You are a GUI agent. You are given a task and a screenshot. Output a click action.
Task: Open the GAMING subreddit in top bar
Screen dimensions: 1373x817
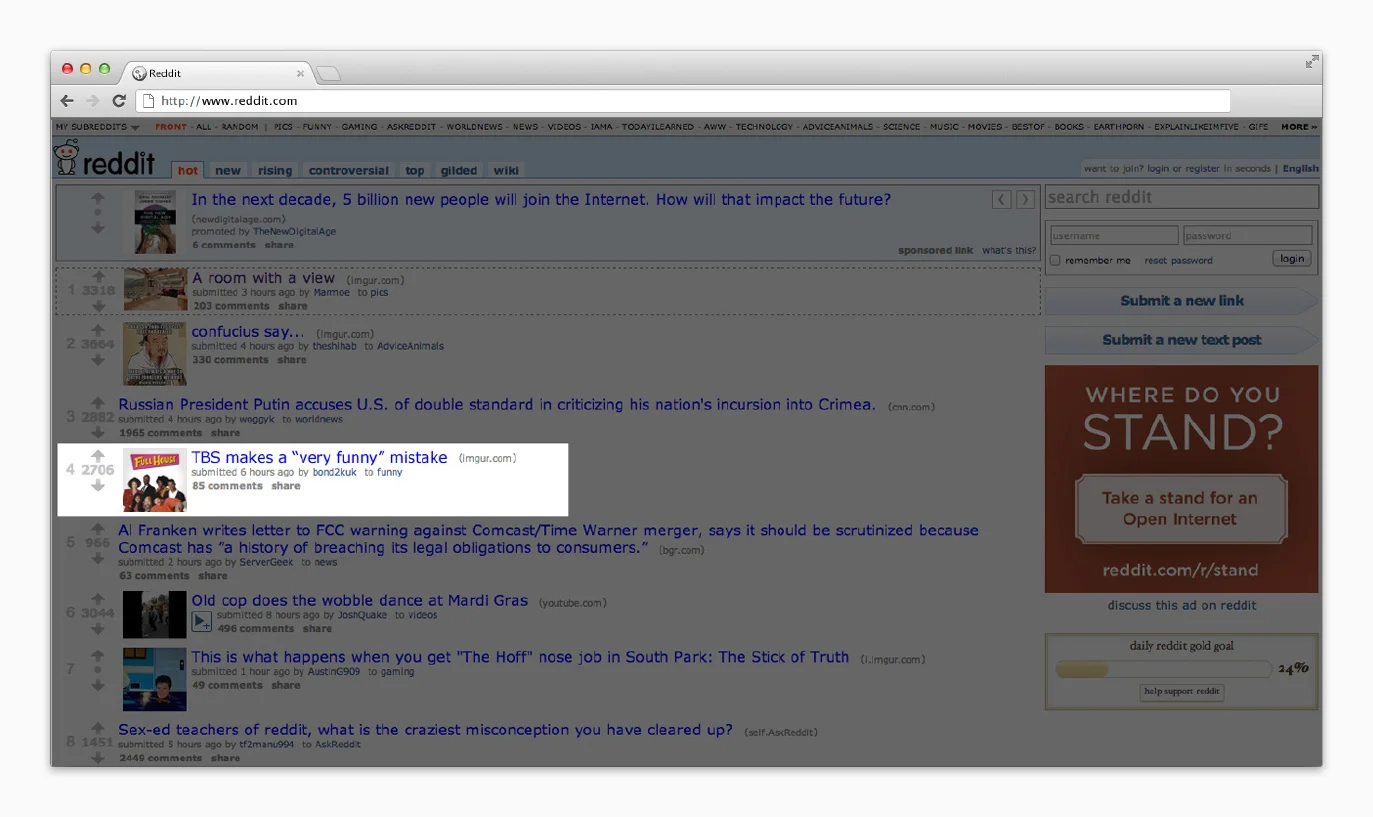tap(359, 127)
